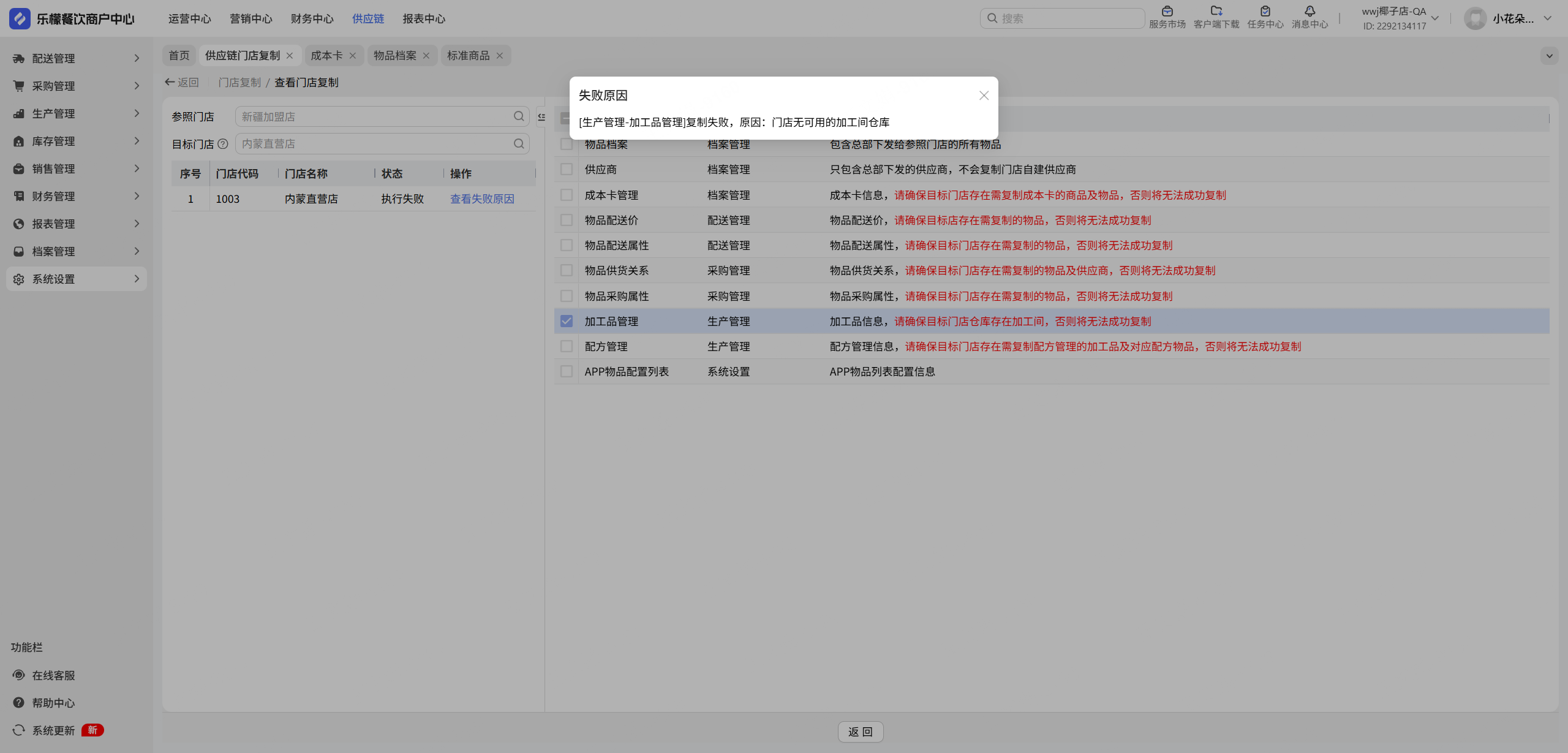This screenshot has height=753, width=1568.
Task: Open message center bell icon
Action: point(1310,11)
